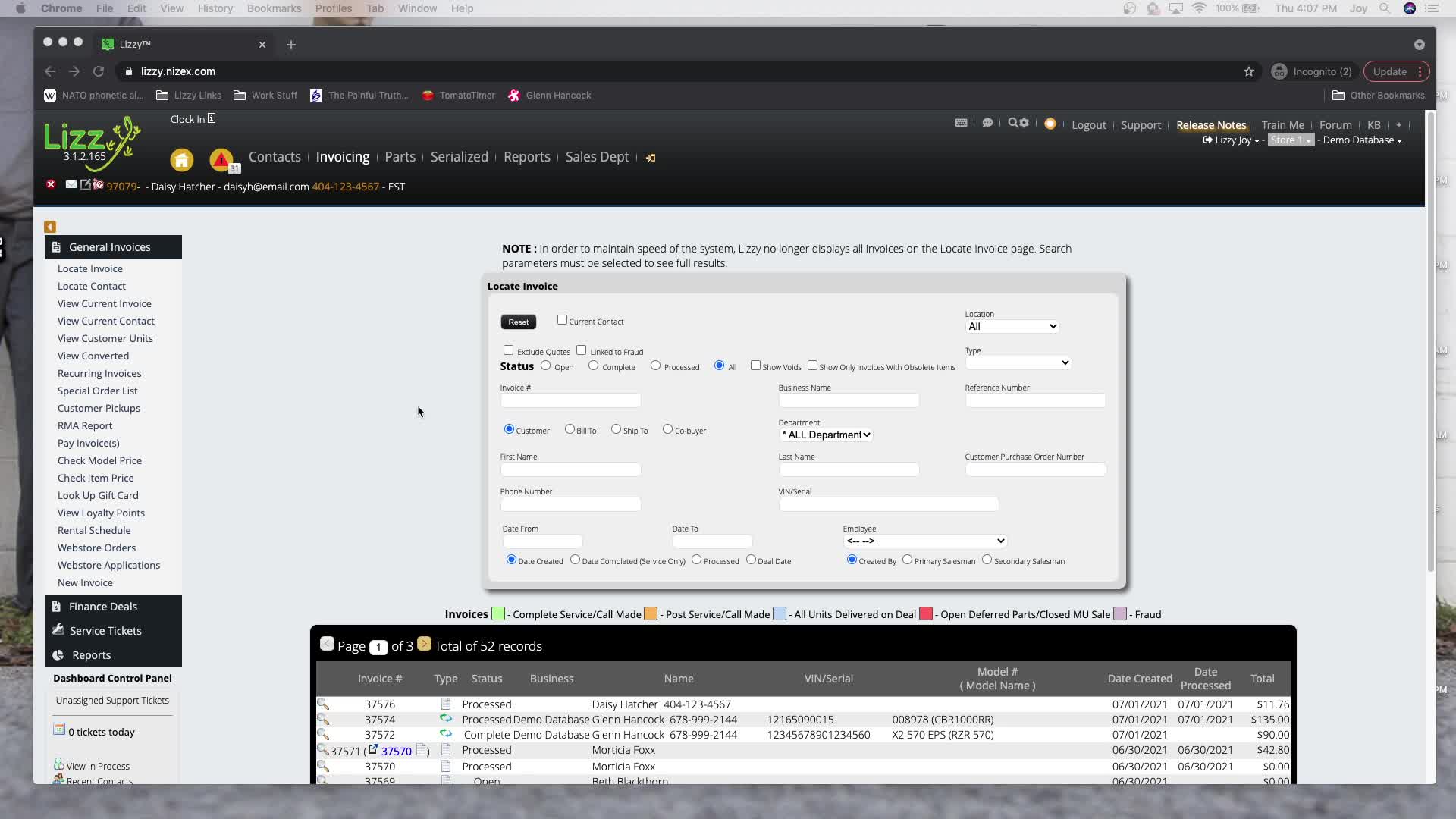The width and height of the screenshot is (1456, 819).
Task: Open the ALL Department dropdown
Action: pyautogui.click(x=825, y=435)
